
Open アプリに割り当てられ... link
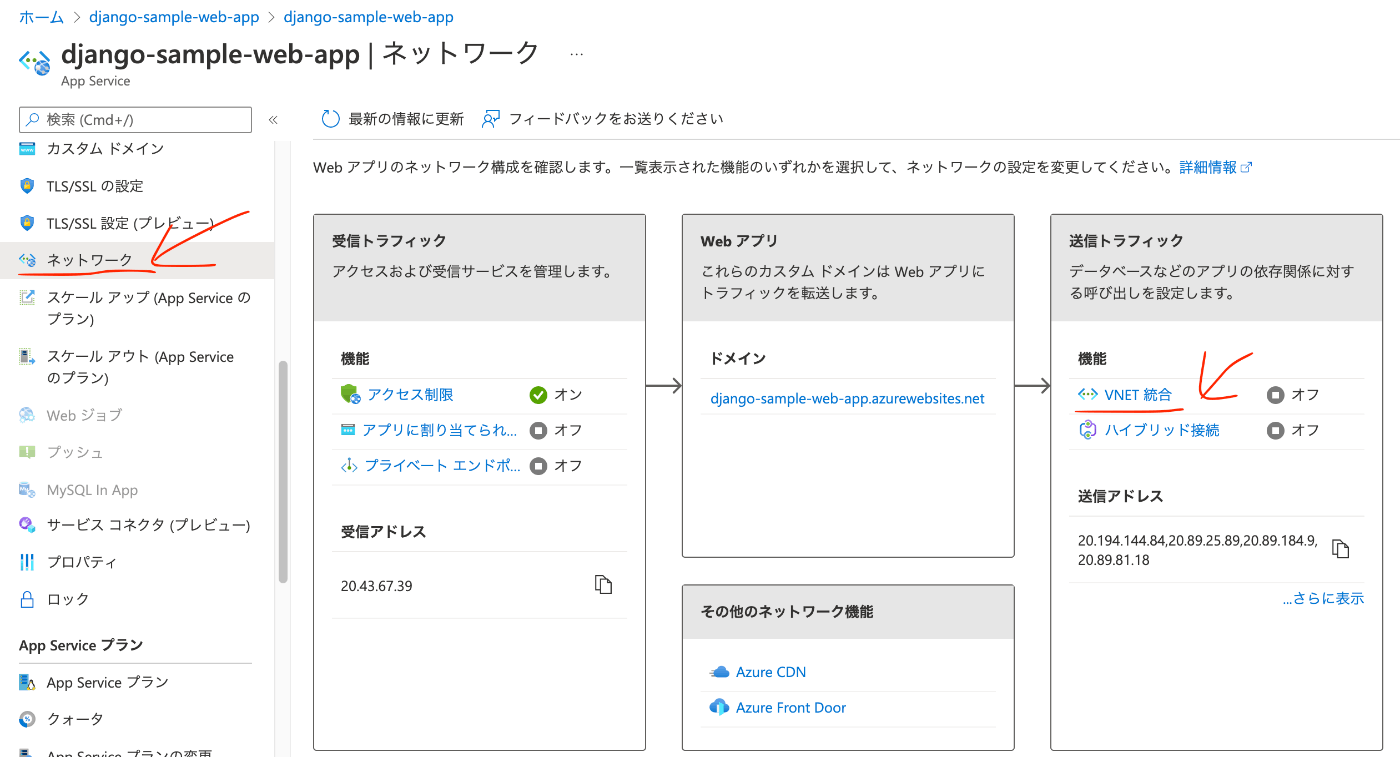tap(440, 430)
